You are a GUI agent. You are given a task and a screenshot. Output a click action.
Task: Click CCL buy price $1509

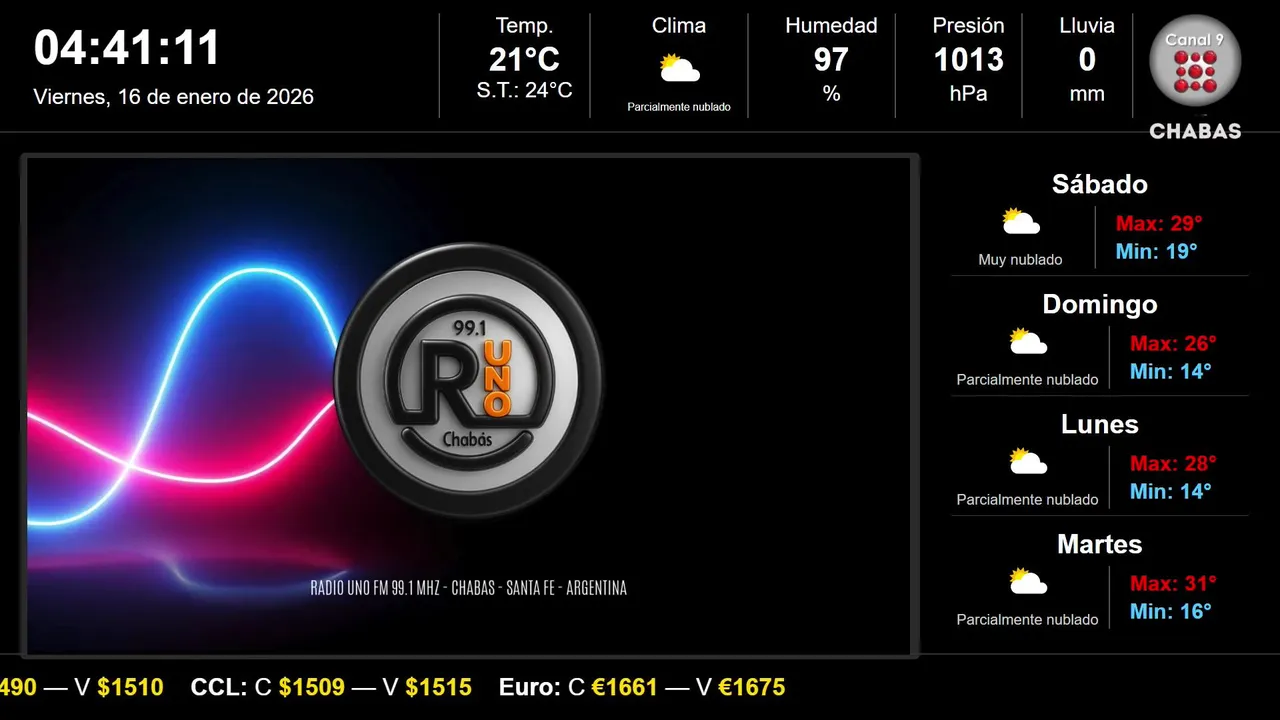click(312, 687)
